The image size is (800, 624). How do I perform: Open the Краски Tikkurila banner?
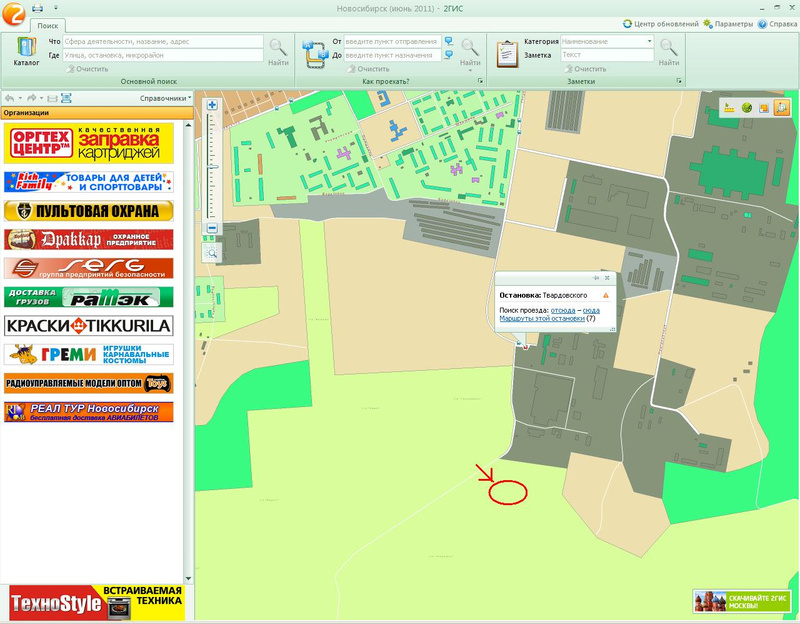click(89, 326)
